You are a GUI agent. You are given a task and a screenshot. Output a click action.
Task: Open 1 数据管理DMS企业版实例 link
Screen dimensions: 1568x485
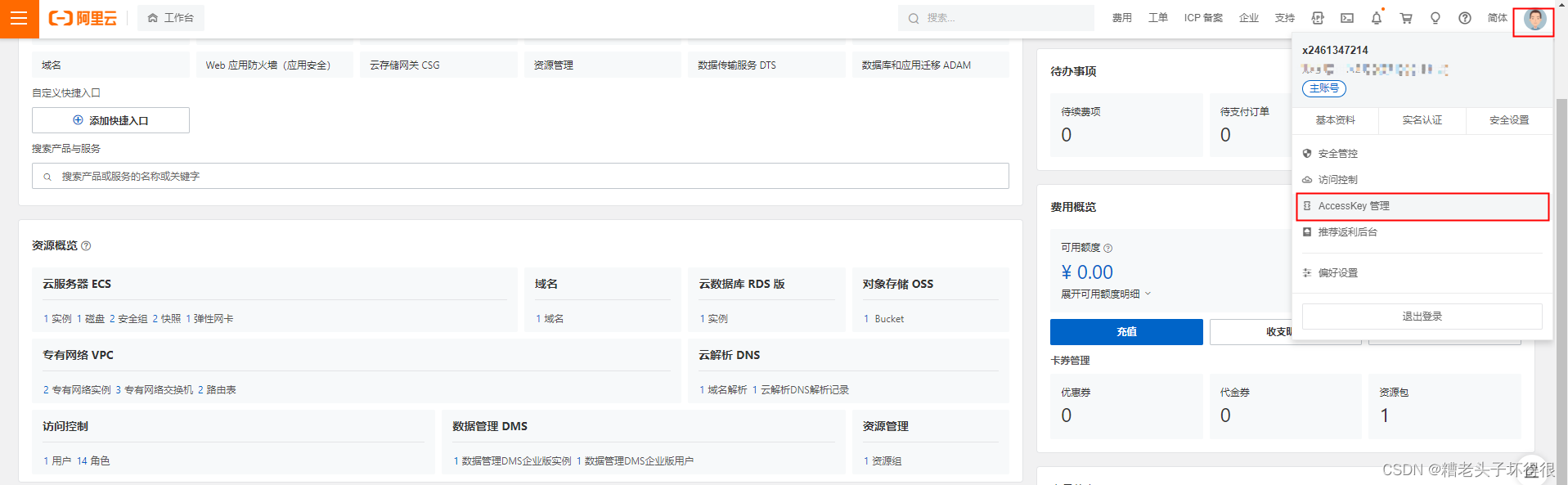(513, 461)
